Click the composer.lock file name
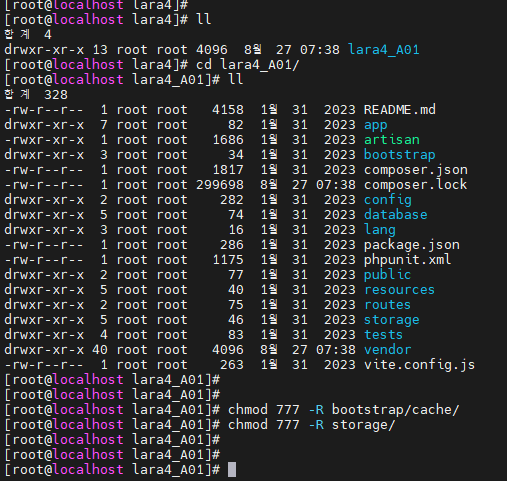Image resolution: width=507 pixels, height=481 pixels. [x=415, y=185]
